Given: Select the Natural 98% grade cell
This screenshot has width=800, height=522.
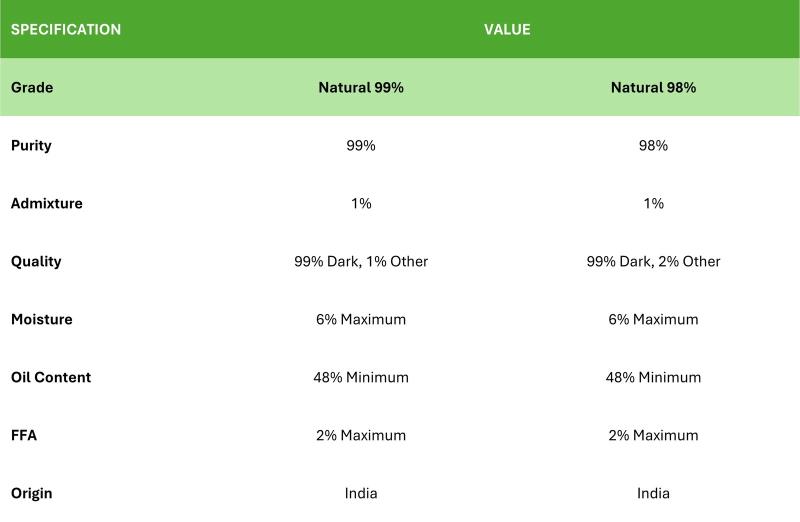Looking at the screenshot, I should point(653,87).
